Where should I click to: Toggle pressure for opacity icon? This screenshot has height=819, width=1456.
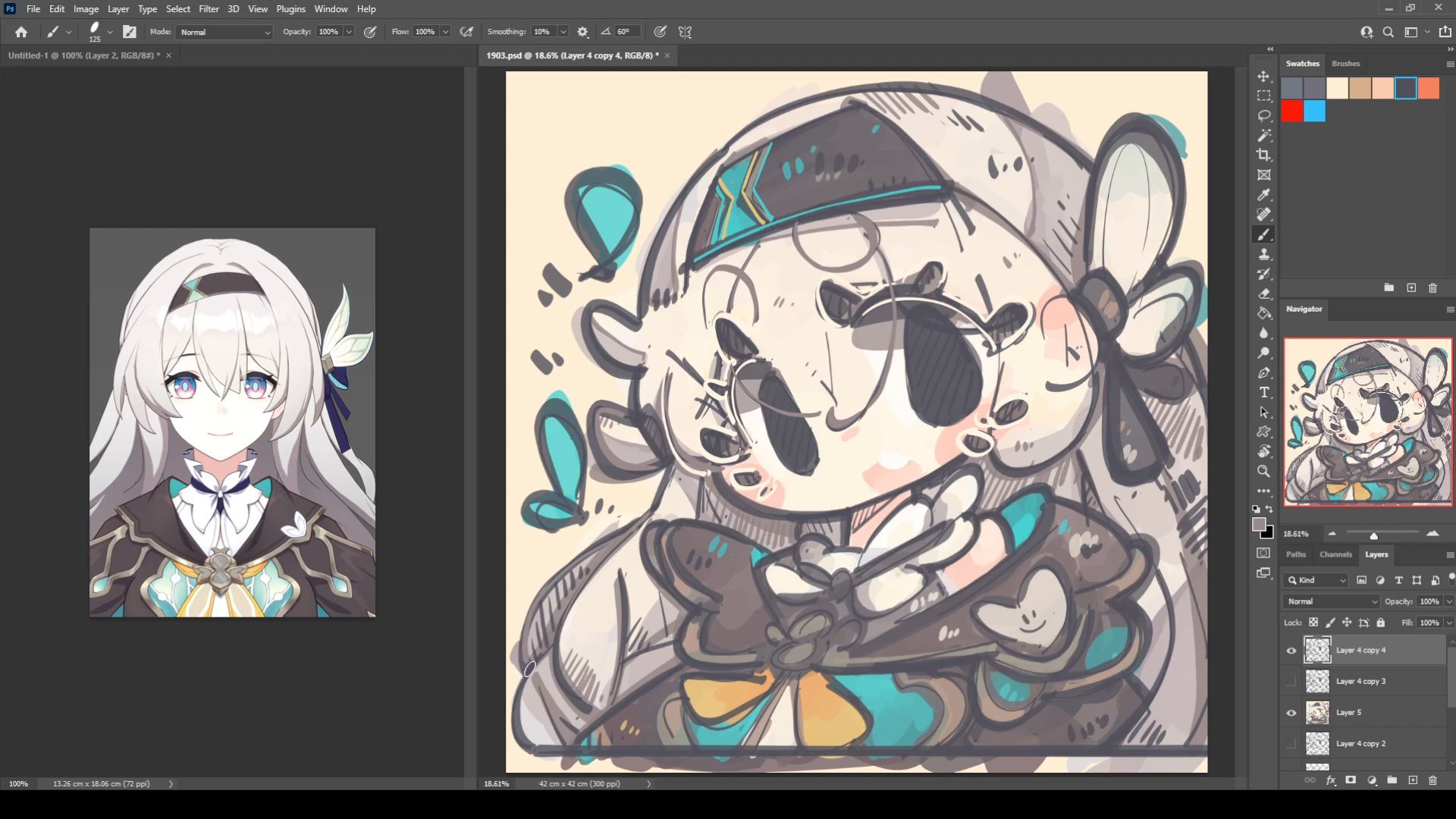(x=370, y=32)
